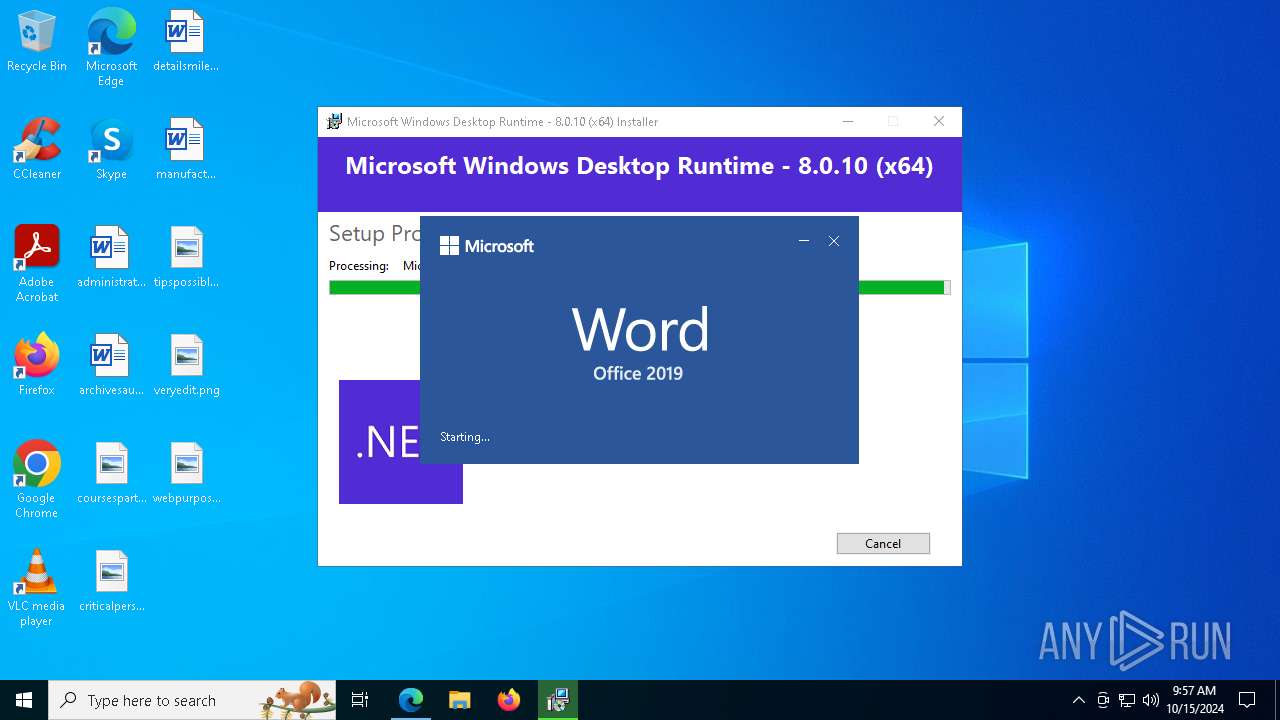Select the administrat... Word document
This screenshot has height=720, width=1280.
pyautogui.click(x=111, y=258)
